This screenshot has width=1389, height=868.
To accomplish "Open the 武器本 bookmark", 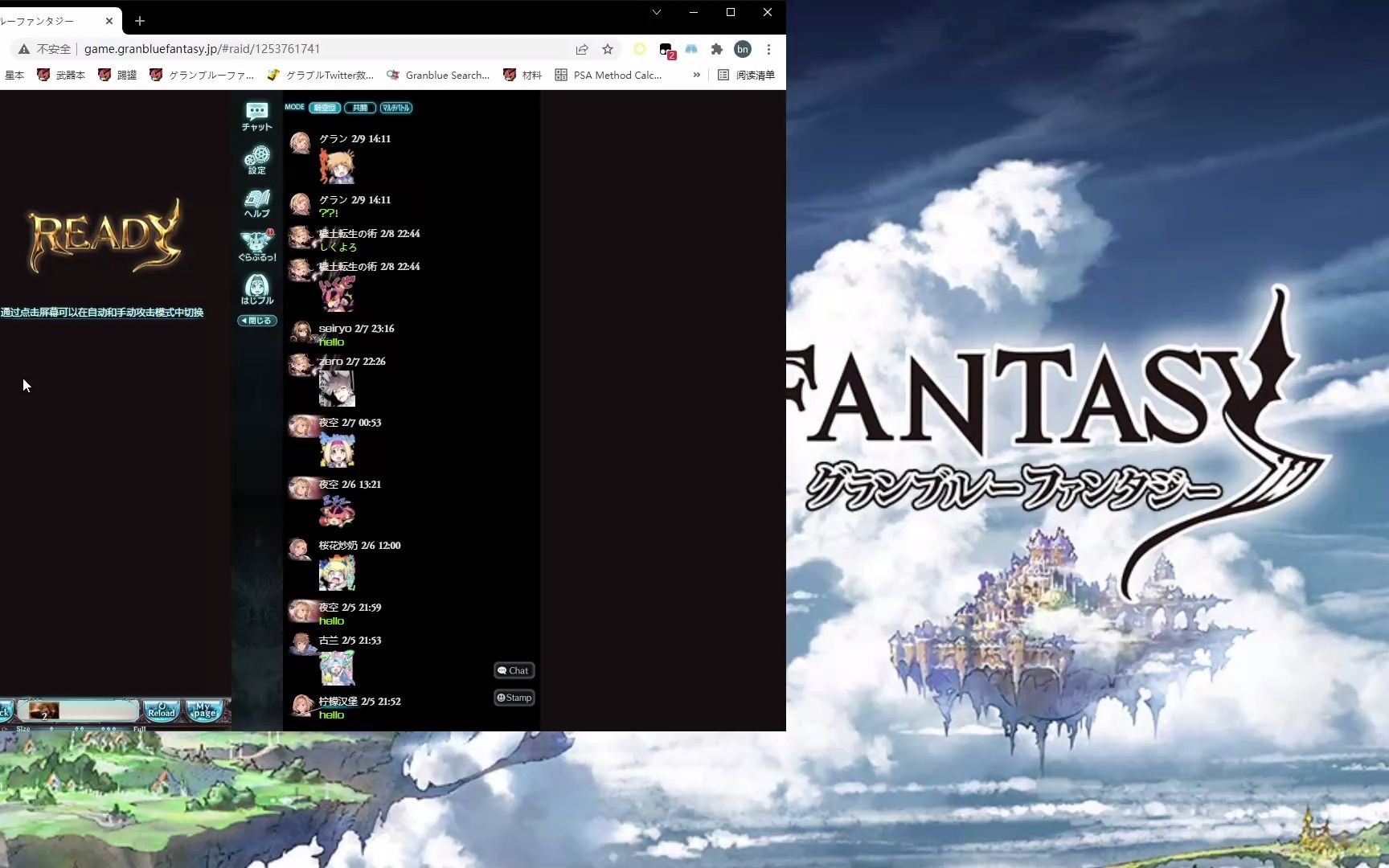I will tap(61, 75).
